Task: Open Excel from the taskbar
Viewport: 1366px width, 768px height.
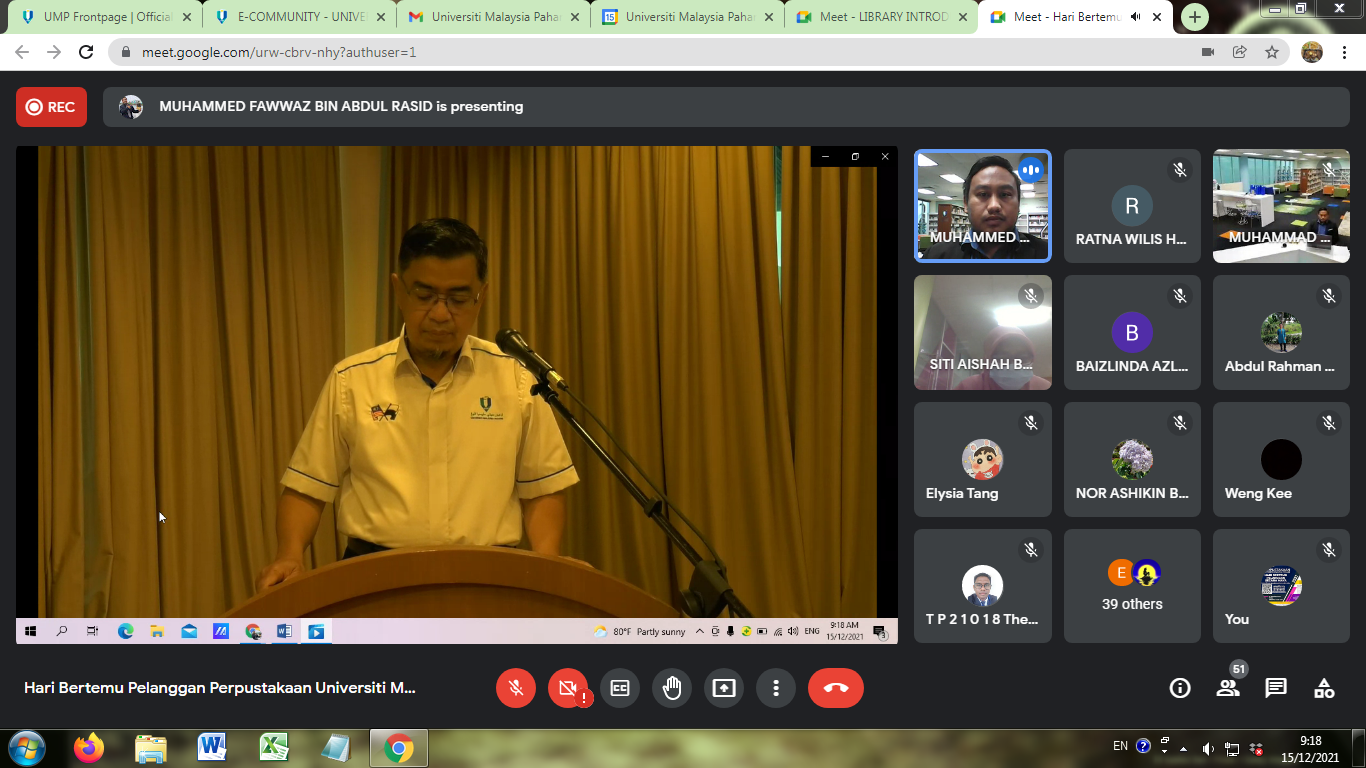Action: coord(274,748)
